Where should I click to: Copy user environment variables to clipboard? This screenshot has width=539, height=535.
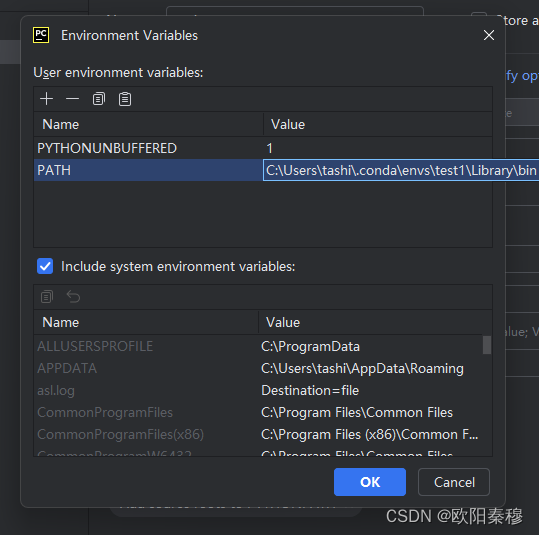[99, 99]
